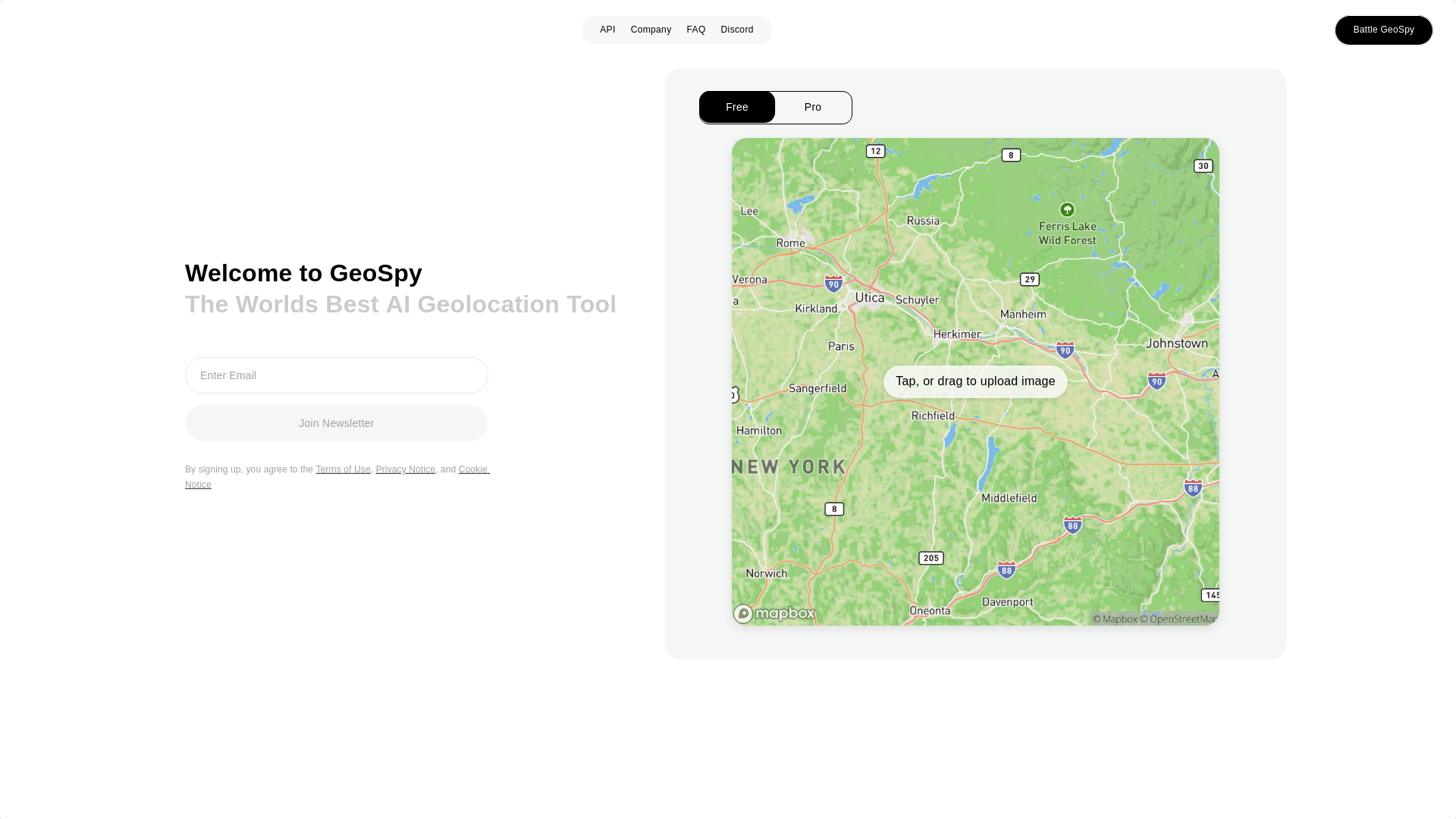Click the Manheim label on map
This screenshot has width=1456, height=819.
(x=1023, y=314)
